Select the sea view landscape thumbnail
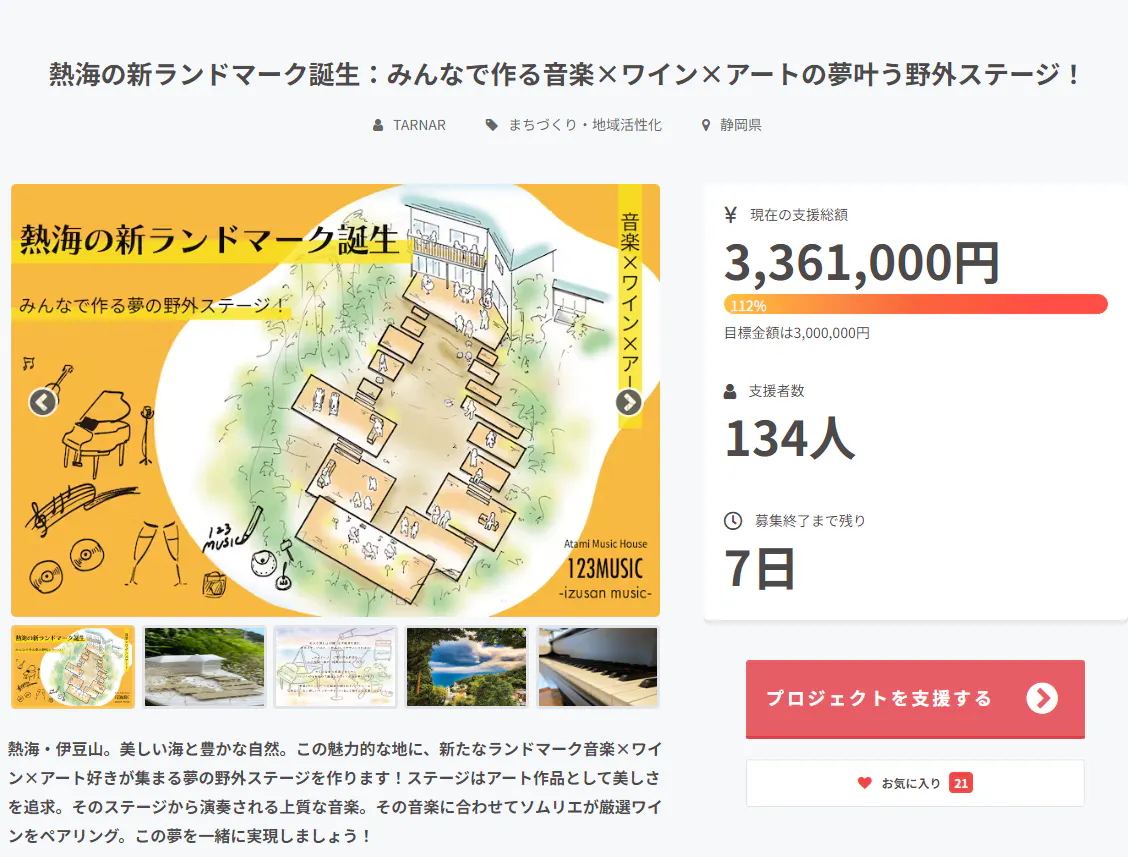 point(466,667)
